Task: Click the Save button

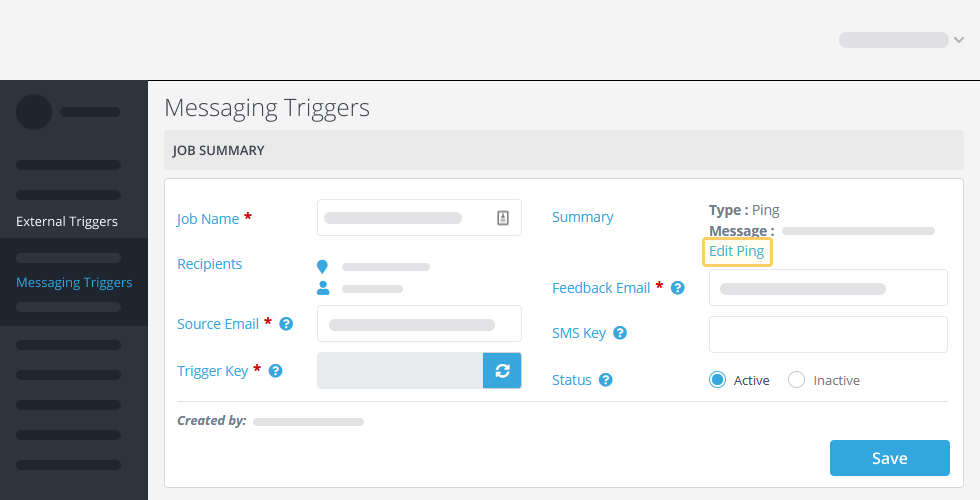Action: click(x=889, y=458)
